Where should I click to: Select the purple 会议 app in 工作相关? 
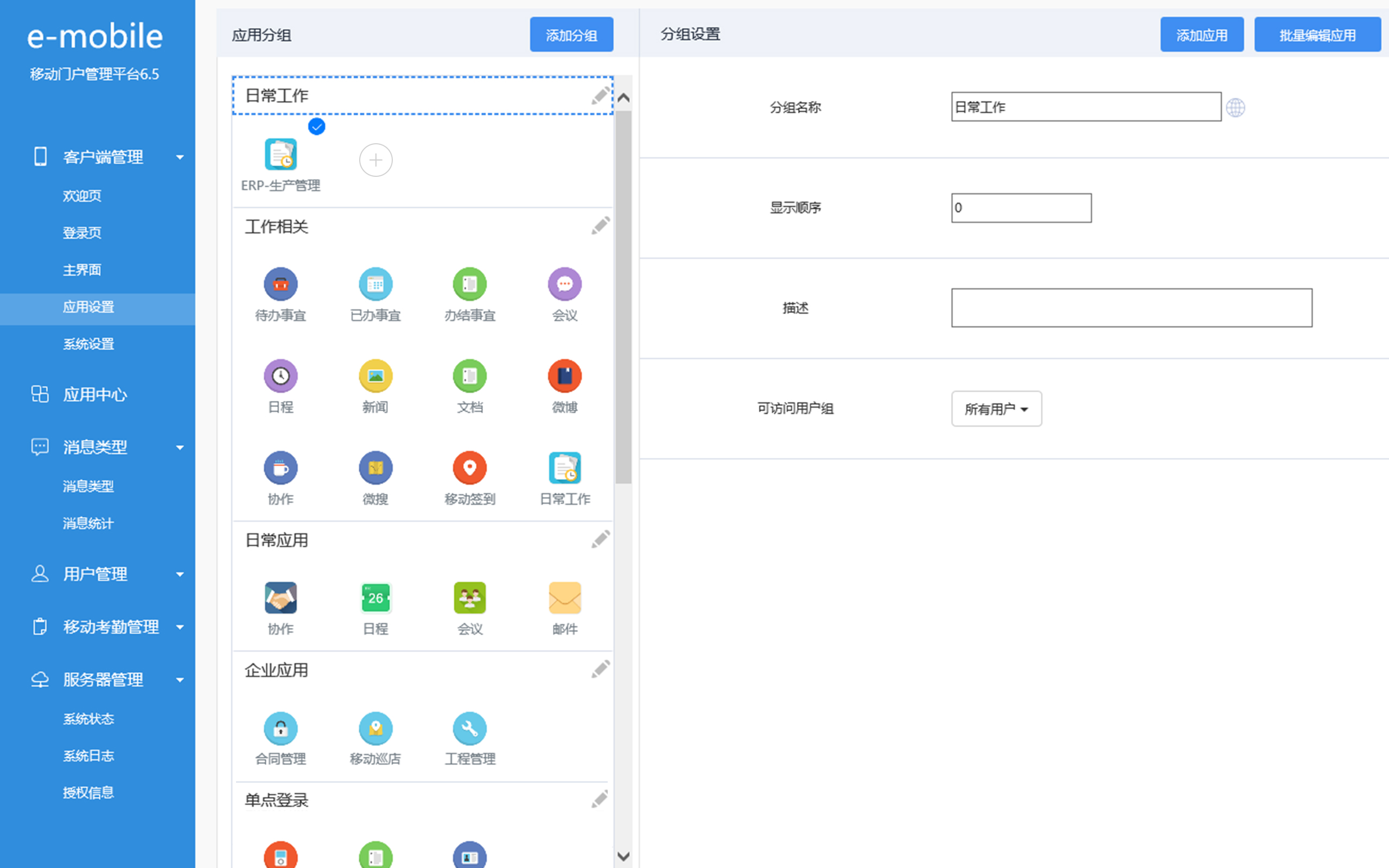565,284
